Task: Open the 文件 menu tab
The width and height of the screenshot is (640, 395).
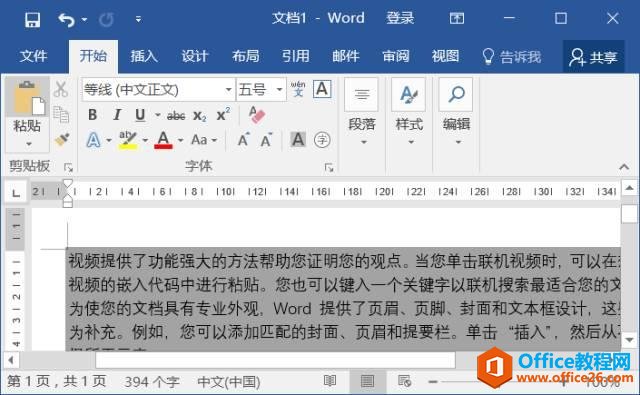Action: click(33, 56)
